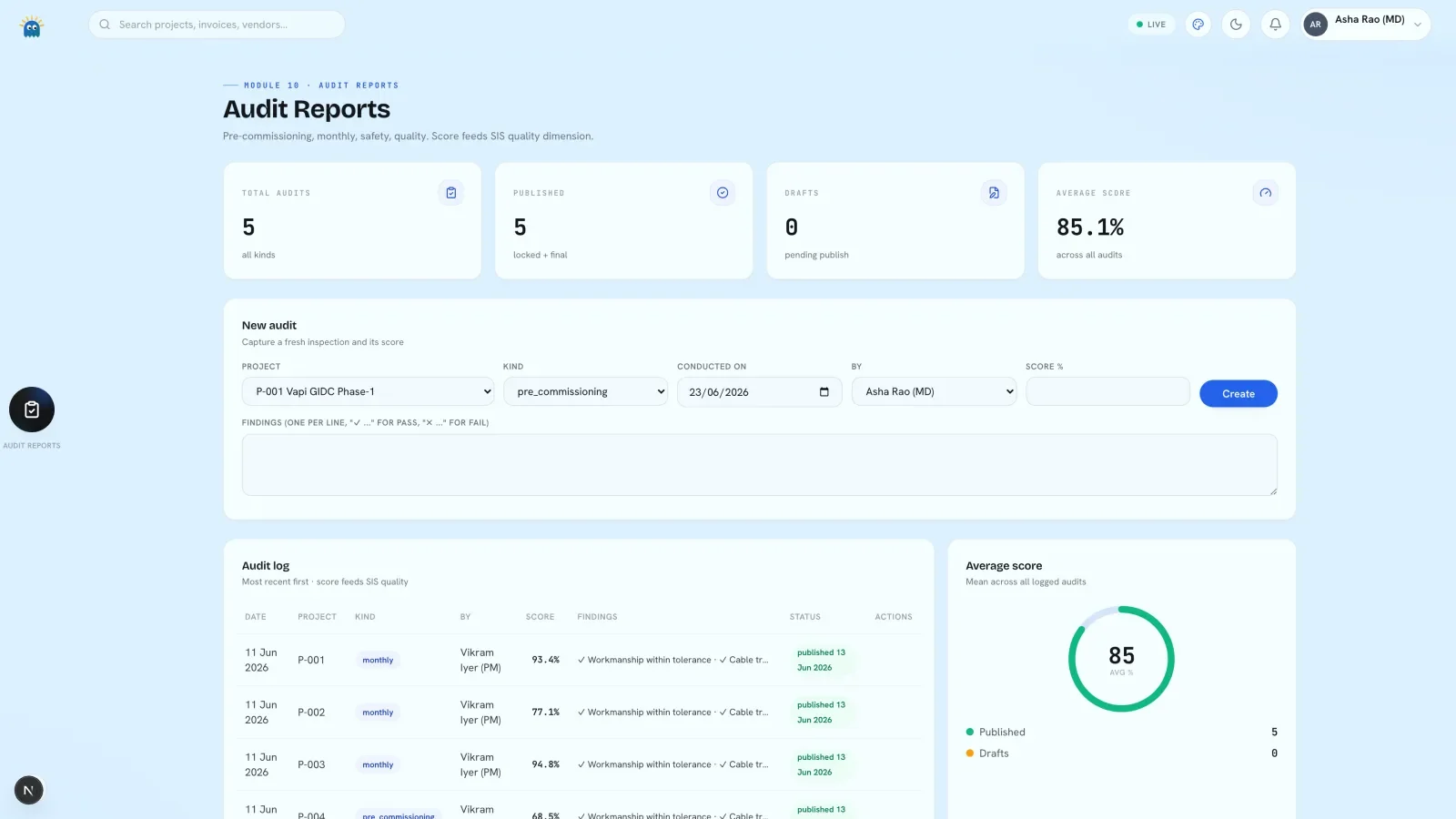Viewport: 1456px width, 819px height.
Task: Click the Published checkmark icon
Action: click(x=723, y=193)
